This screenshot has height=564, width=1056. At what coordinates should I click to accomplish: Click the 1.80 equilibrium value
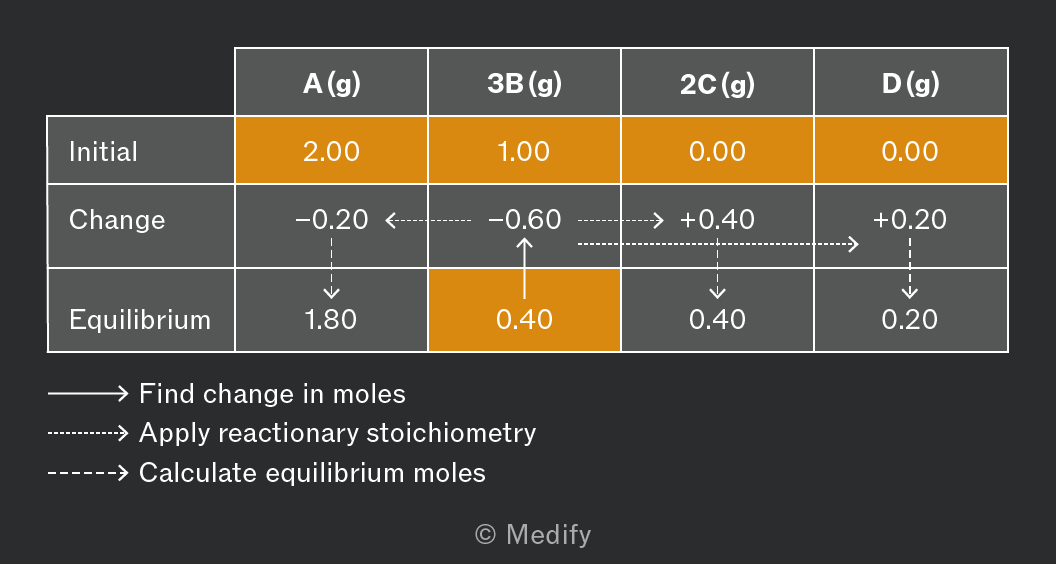[330, 319]
